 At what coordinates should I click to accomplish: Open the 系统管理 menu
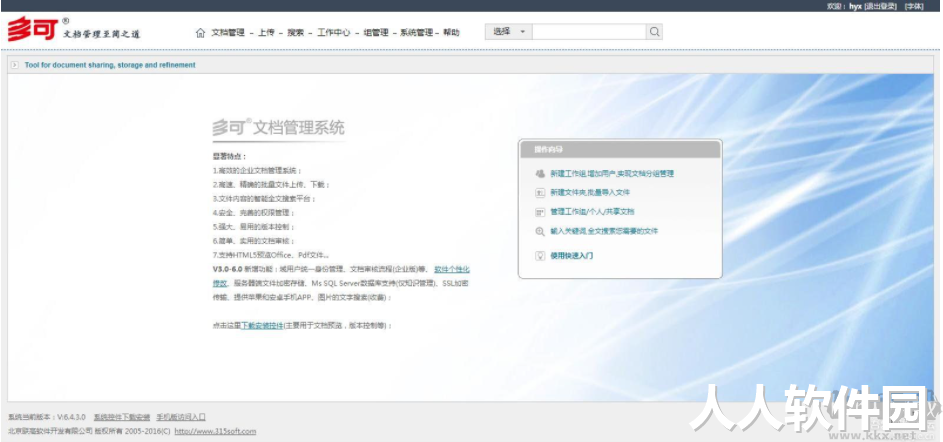[416, 32]
